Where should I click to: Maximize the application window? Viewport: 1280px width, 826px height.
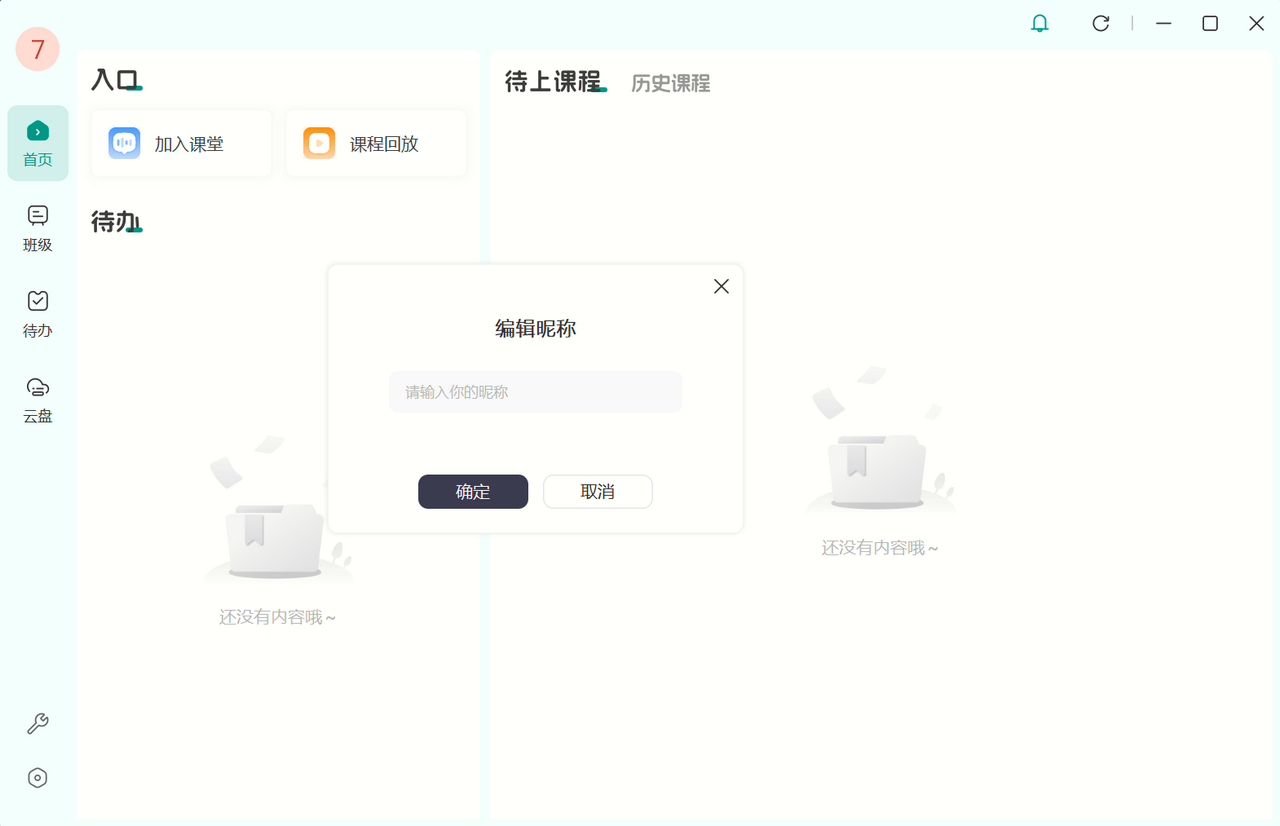tap(1210, 23)
